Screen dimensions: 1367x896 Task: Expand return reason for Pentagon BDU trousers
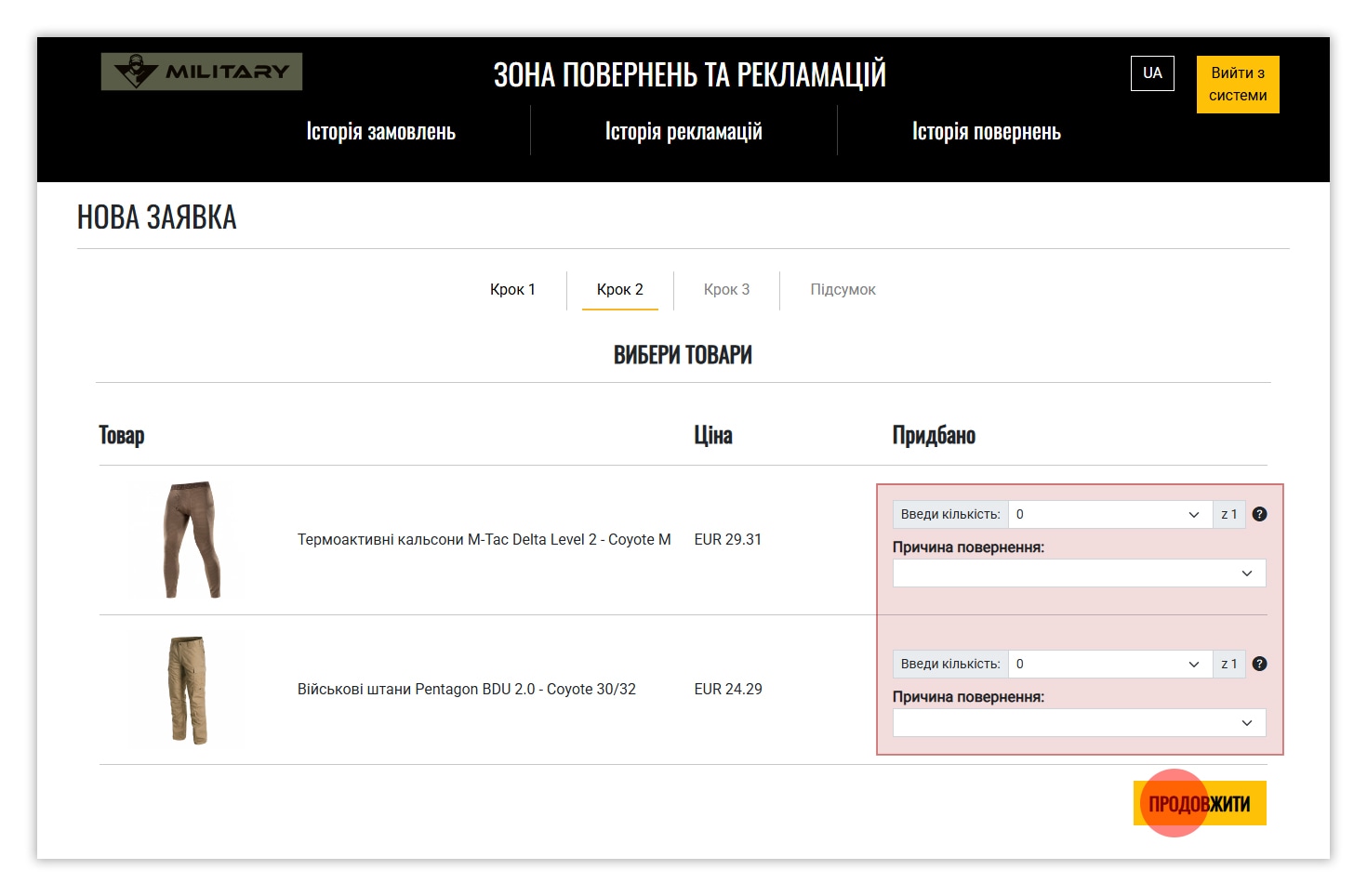(1079, 723)
